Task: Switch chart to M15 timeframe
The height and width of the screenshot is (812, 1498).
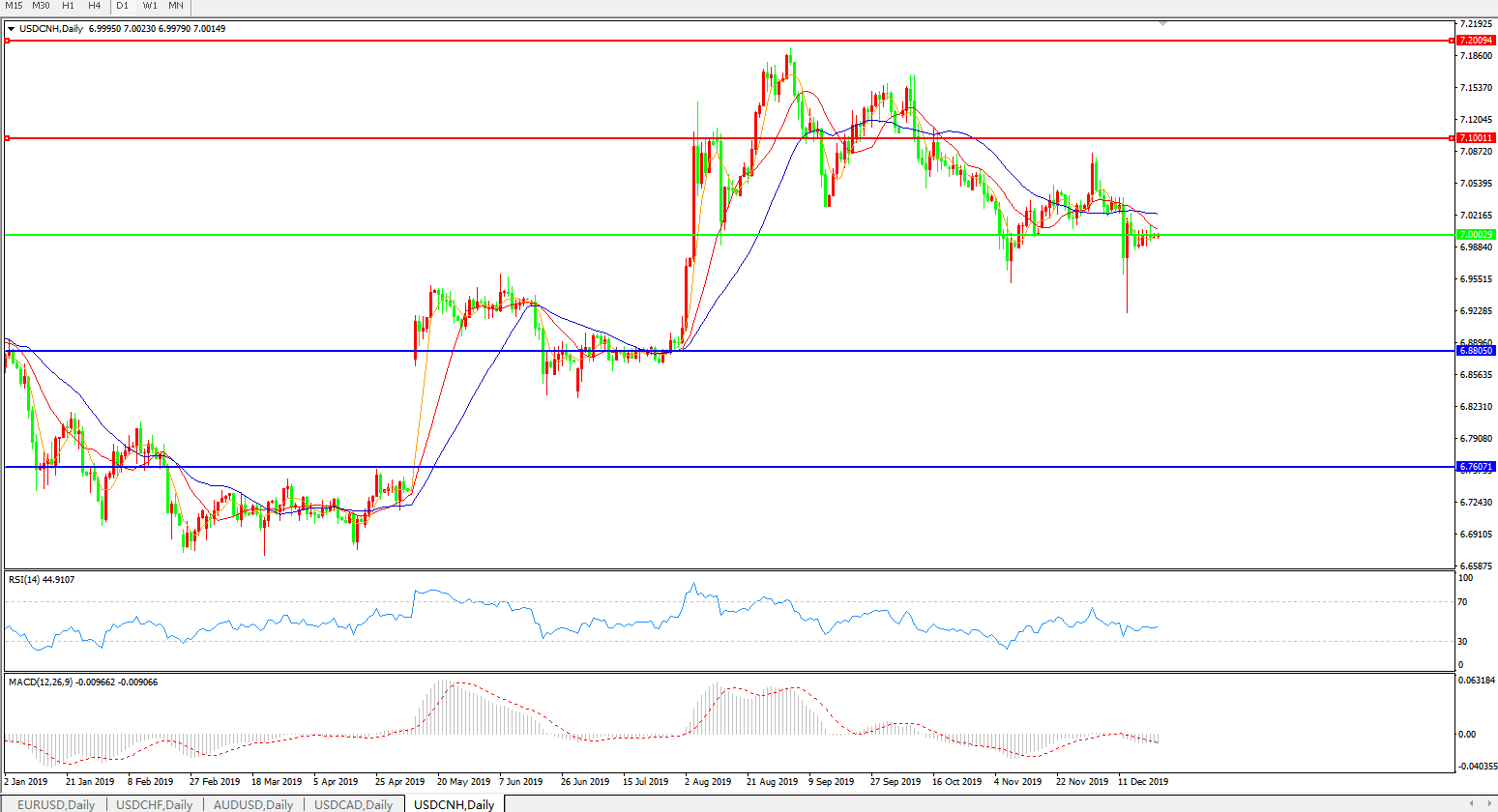Action: coord(14,6)
